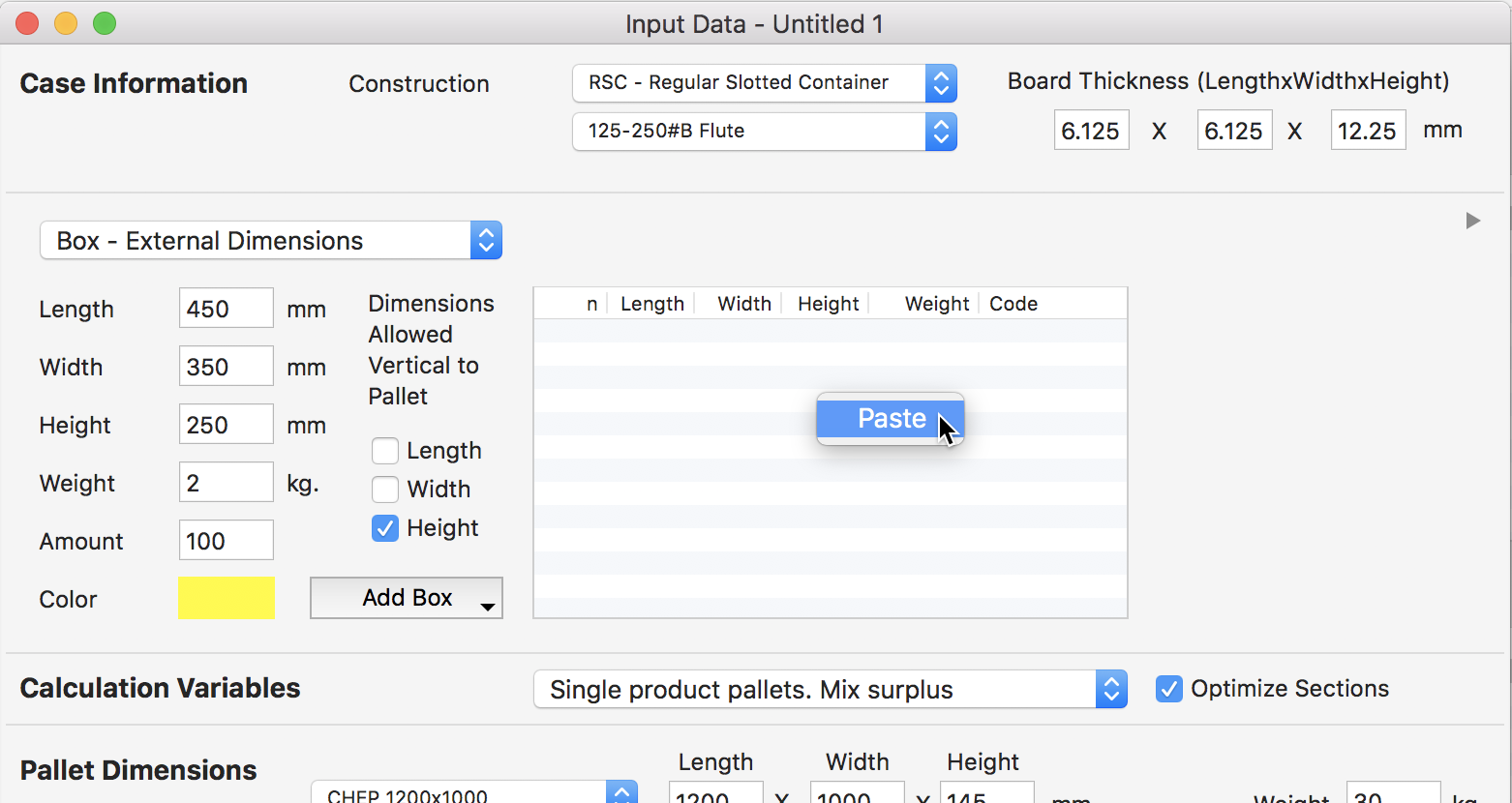This screenshot has height=803, width=1512.
Task: Open the Single product pallets dropdown
Action: (x=831, y=689)
